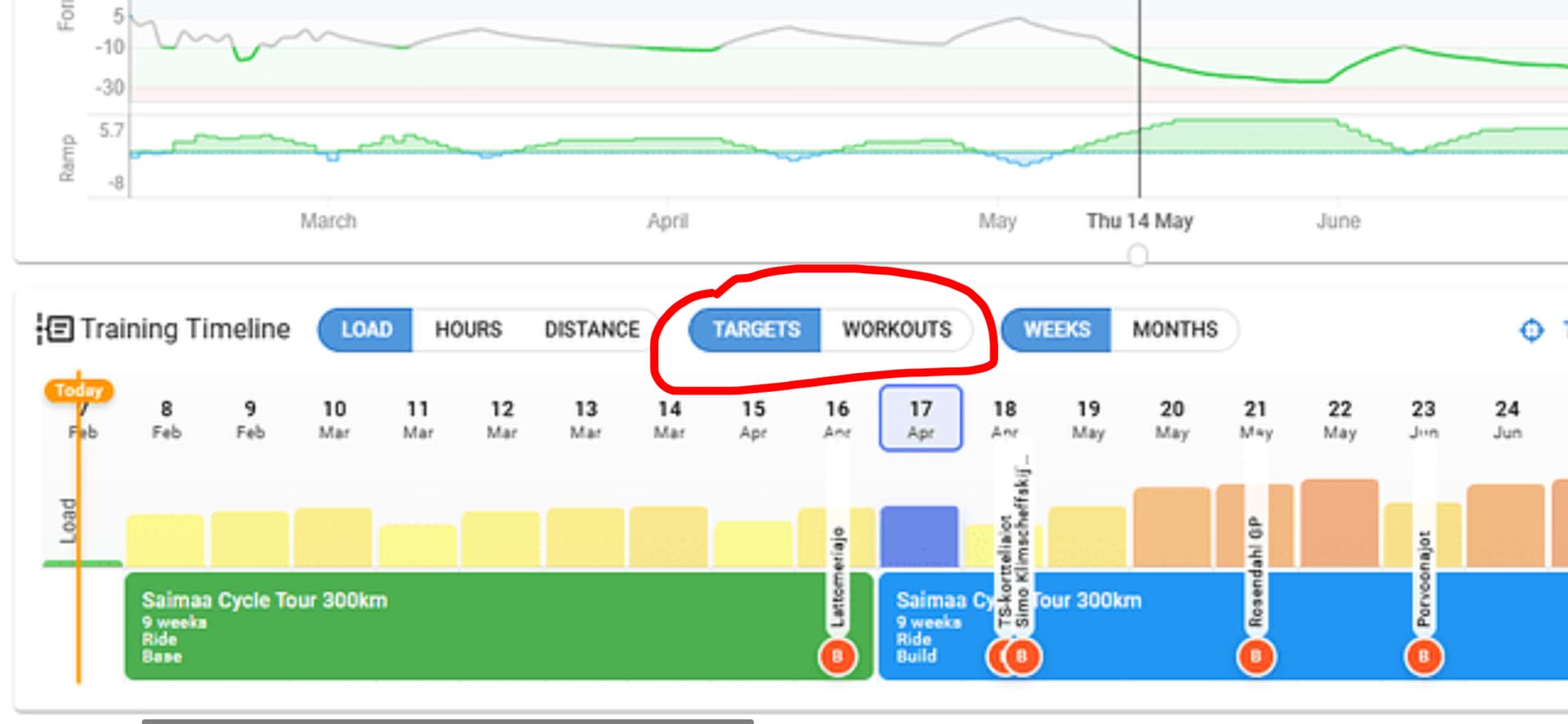1568x724 pixels.
Task: Show the timeline in Months
Action: pos(1174,330)
